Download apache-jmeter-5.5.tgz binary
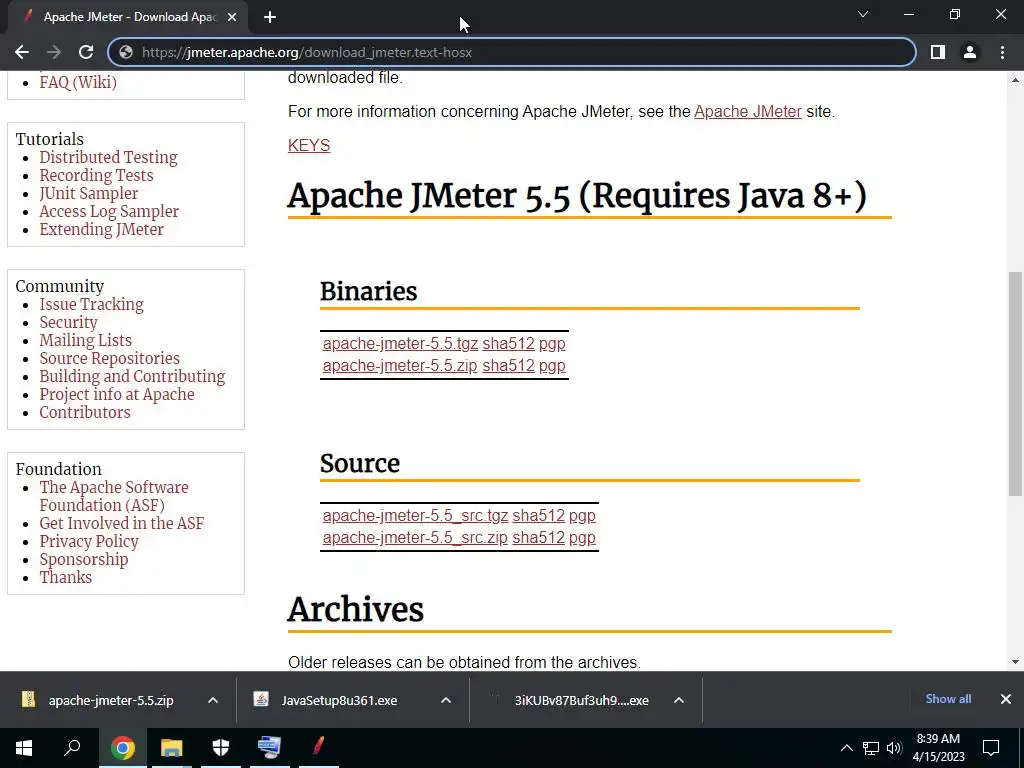This screenshot has width=1024, height=768. [x=400, y=344]
